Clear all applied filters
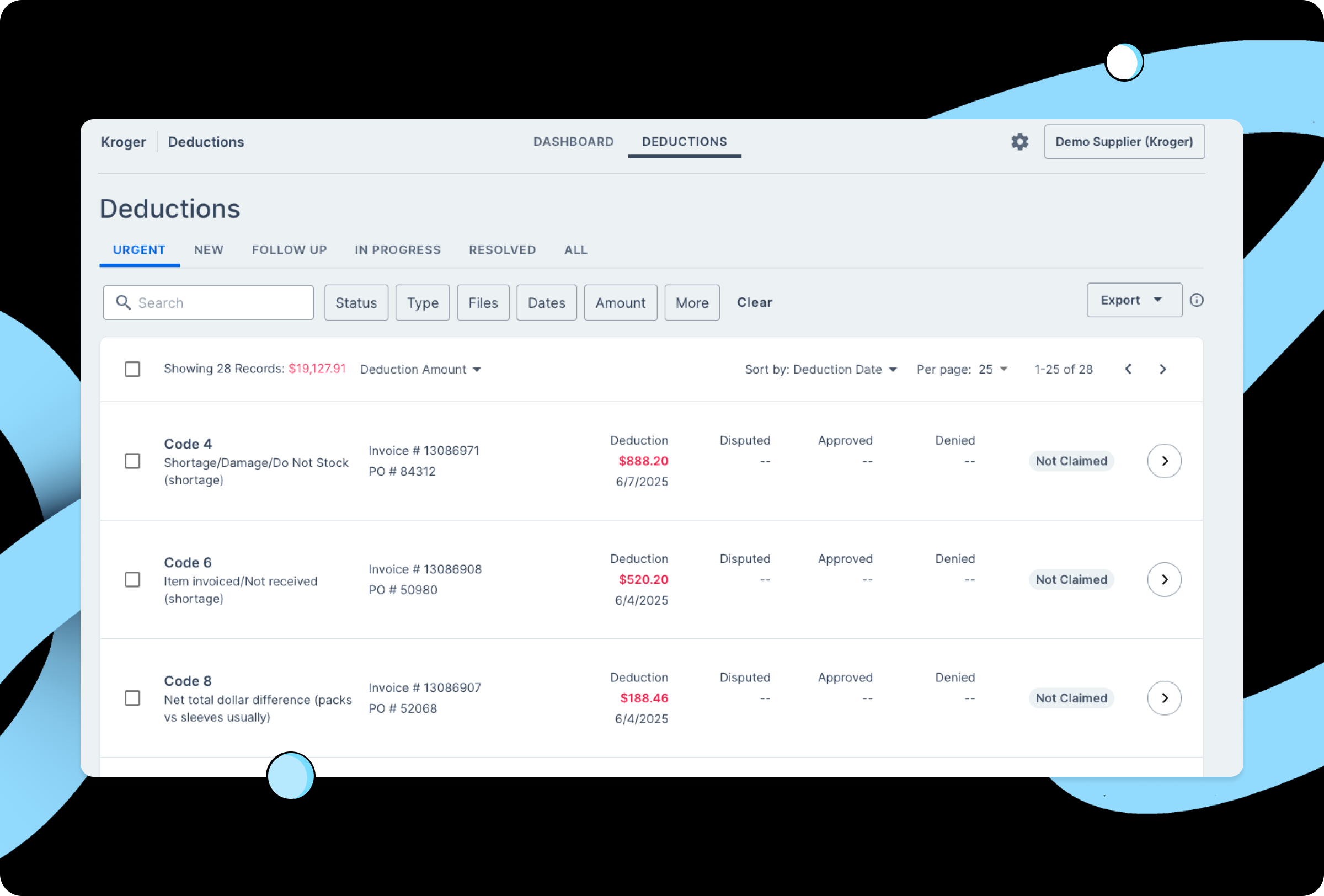Image resolution: width=1324 pixels, height=896 pixels. tap(754, 302)
